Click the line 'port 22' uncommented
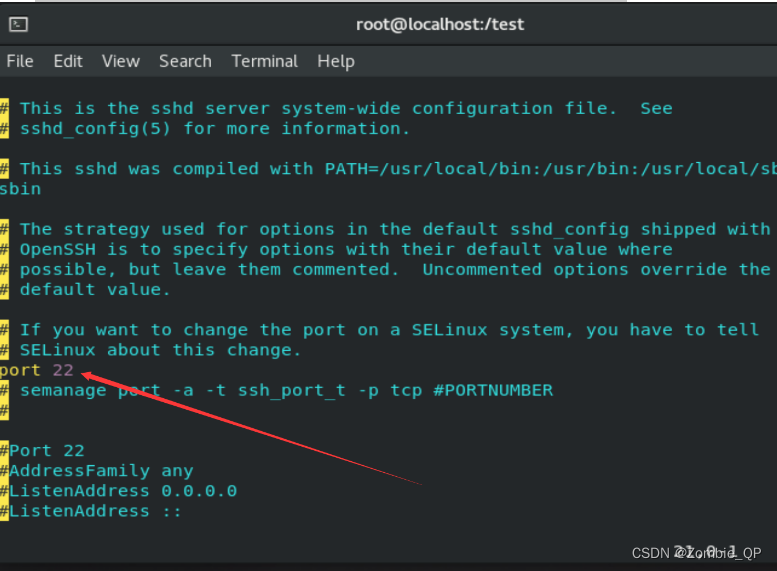This screenshot has height=571, width=777. (37, 370)
